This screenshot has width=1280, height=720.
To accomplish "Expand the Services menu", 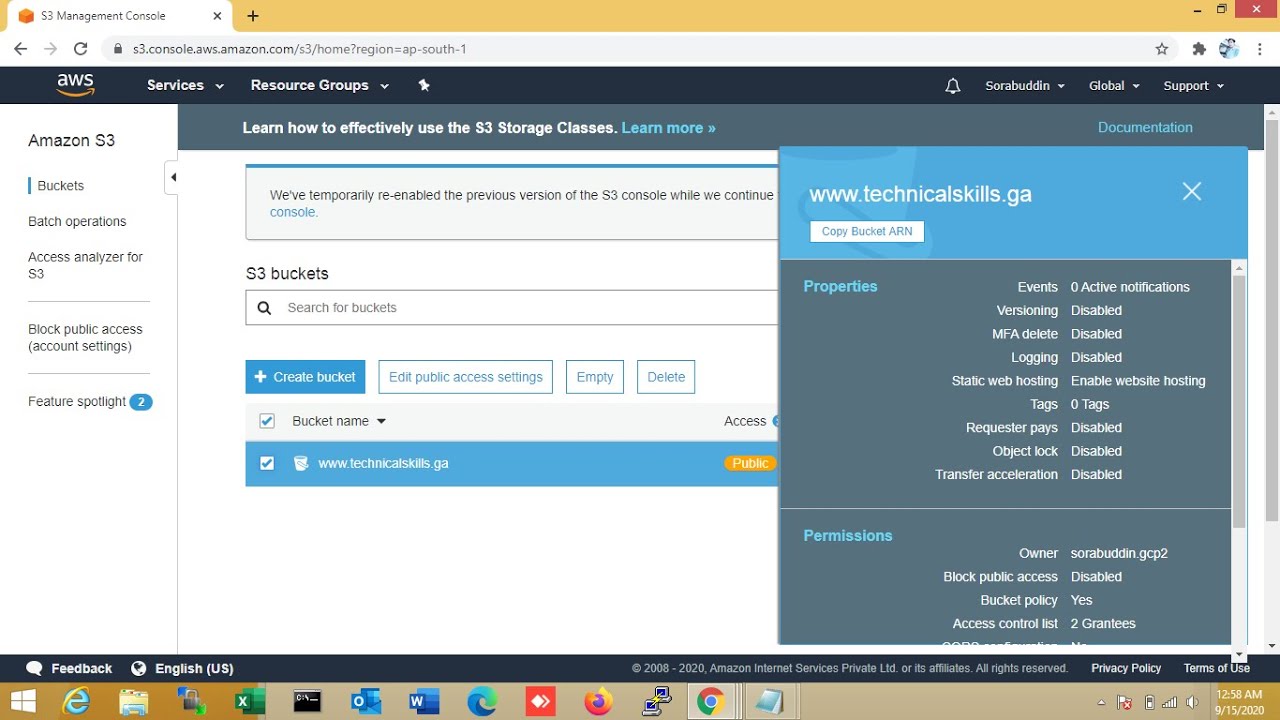I will click(185, 86).
